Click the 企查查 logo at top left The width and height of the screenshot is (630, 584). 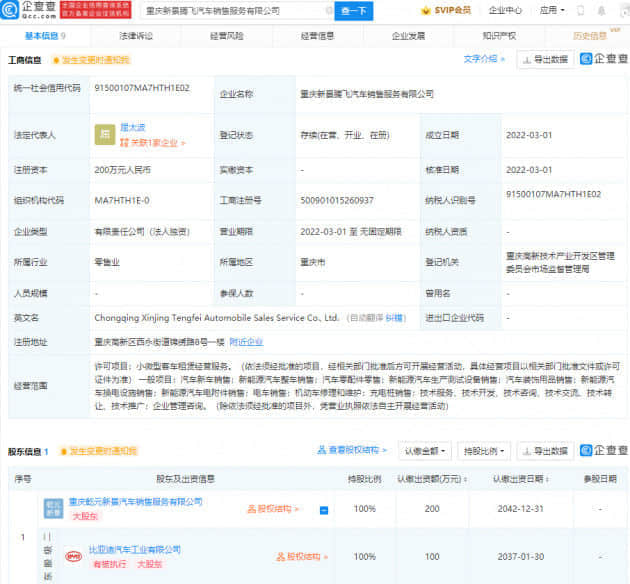(28, 10)
